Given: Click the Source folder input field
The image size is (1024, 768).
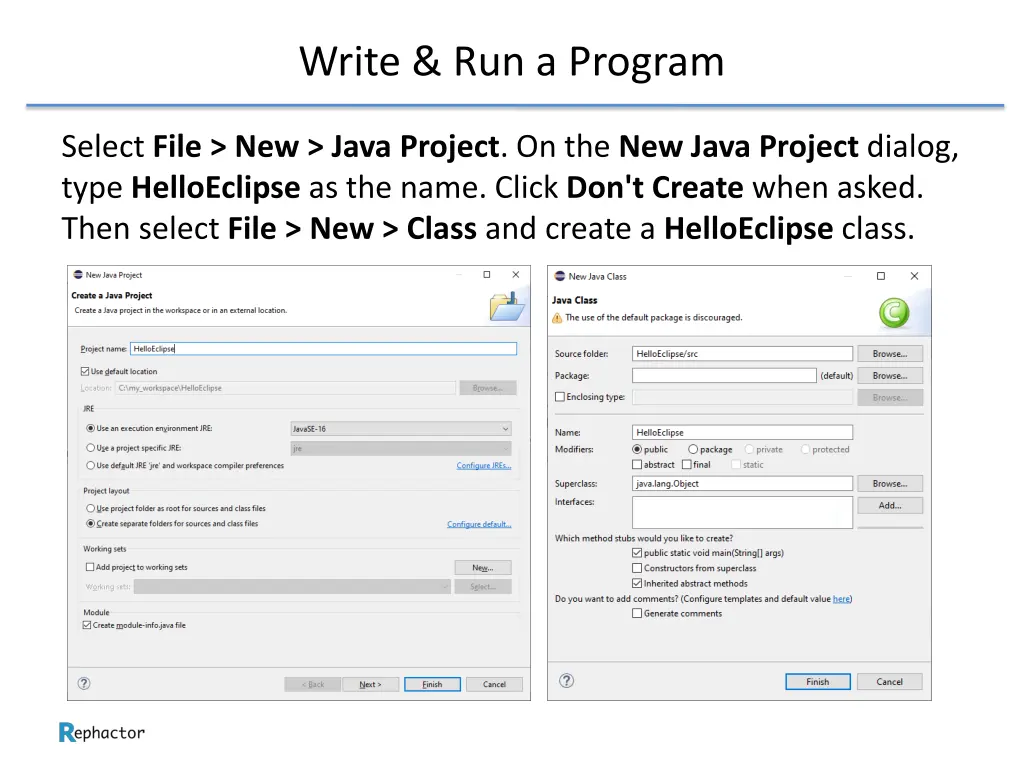Looking at the screenshot, I should (x=742, y=354).
